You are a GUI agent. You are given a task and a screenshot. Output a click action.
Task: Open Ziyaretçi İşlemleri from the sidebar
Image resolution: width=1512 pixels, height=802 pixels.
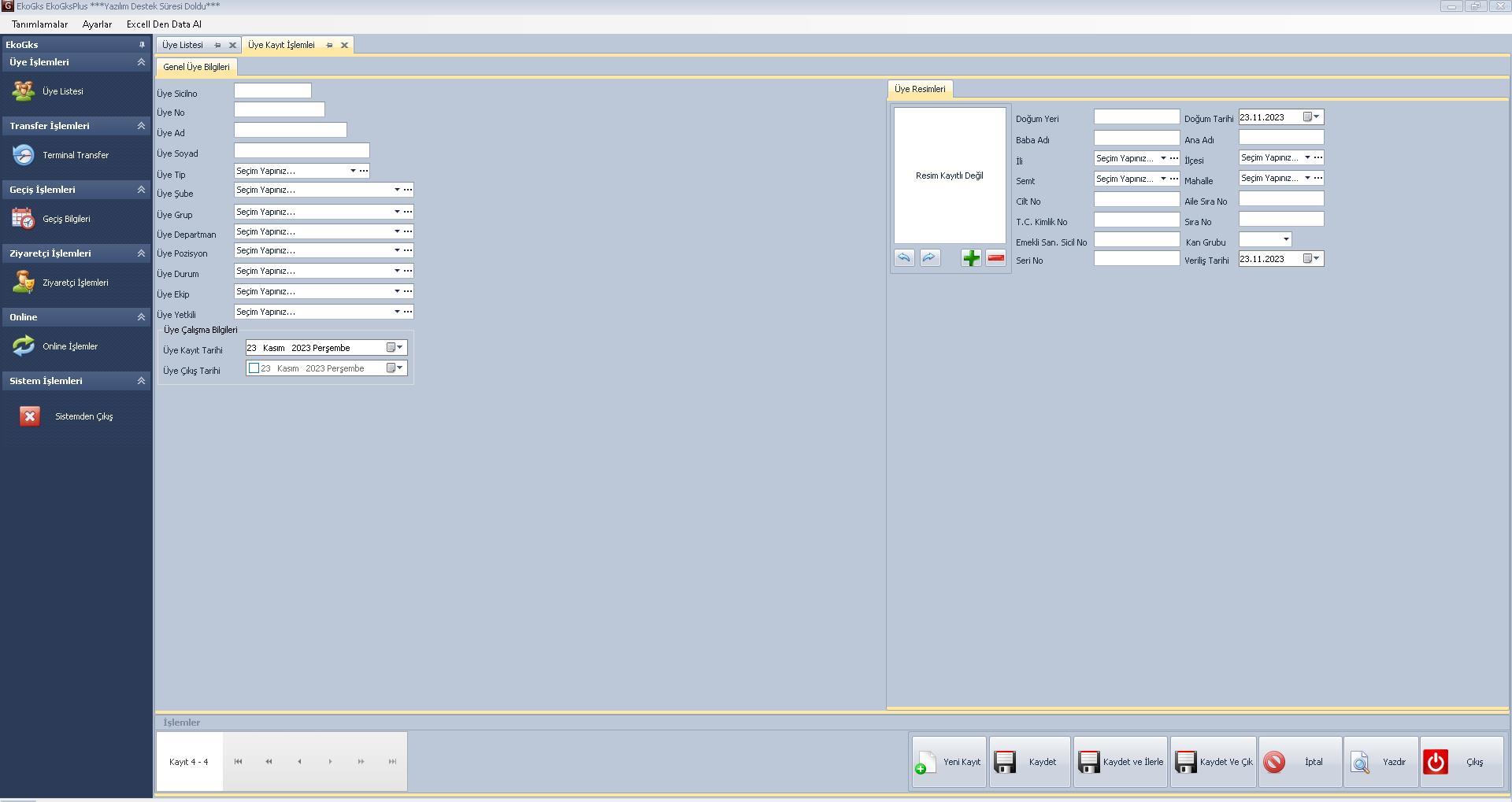point(75,283)
